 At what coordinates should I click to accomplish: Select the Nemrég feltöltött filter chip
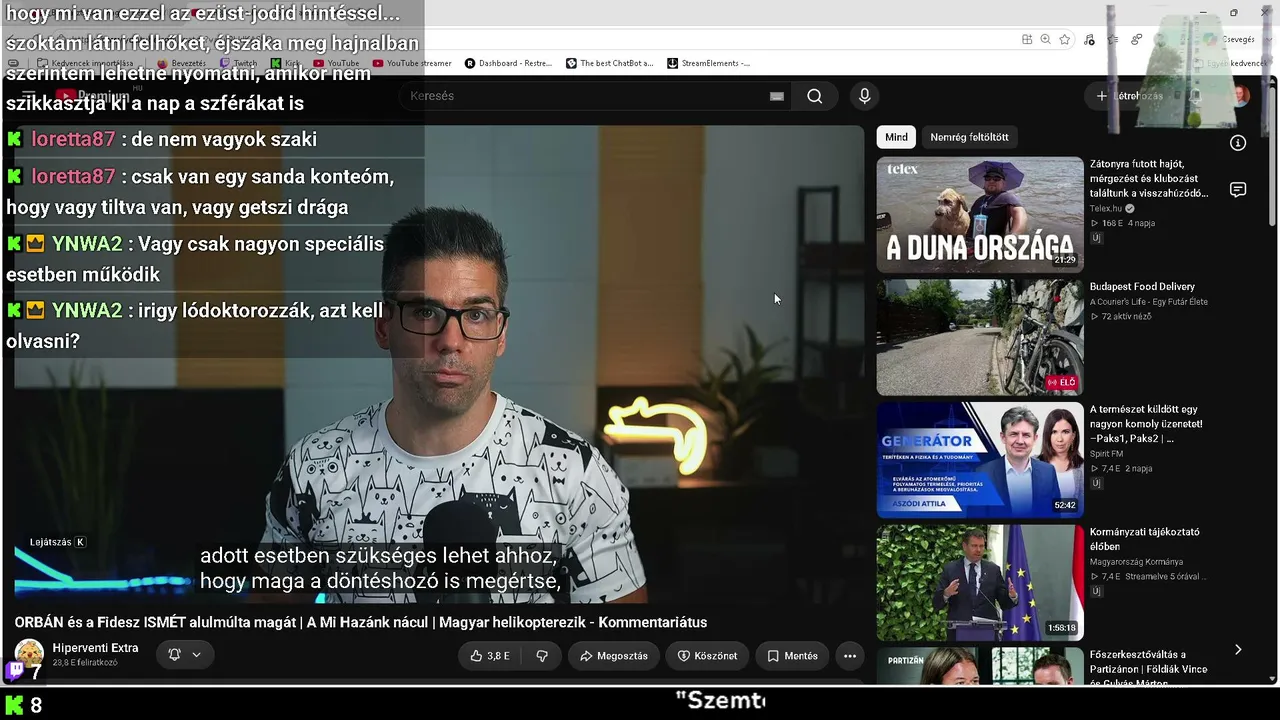tap(969, 137)
